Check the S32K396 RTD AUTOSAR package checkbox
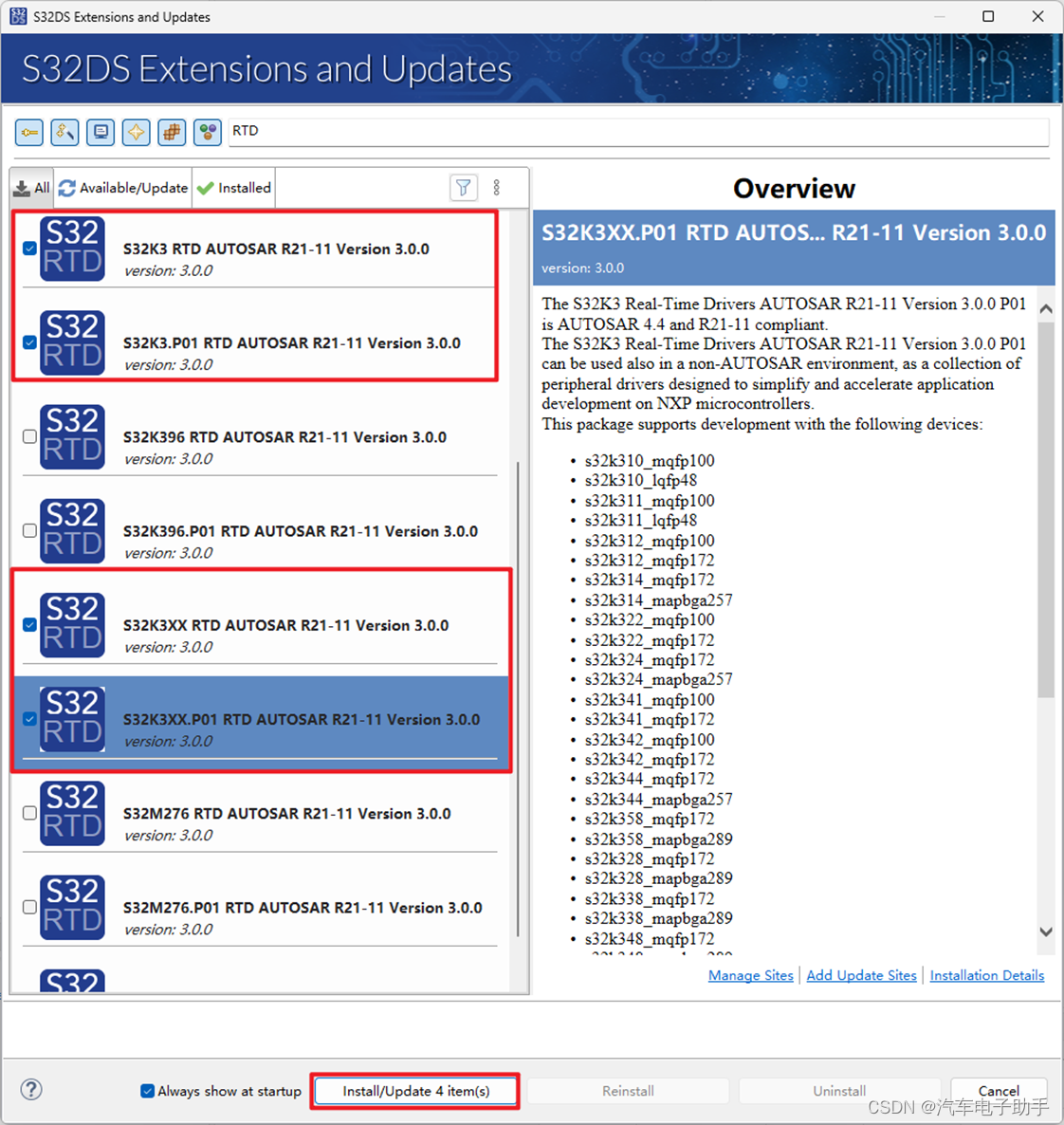 tap(29, 436)
